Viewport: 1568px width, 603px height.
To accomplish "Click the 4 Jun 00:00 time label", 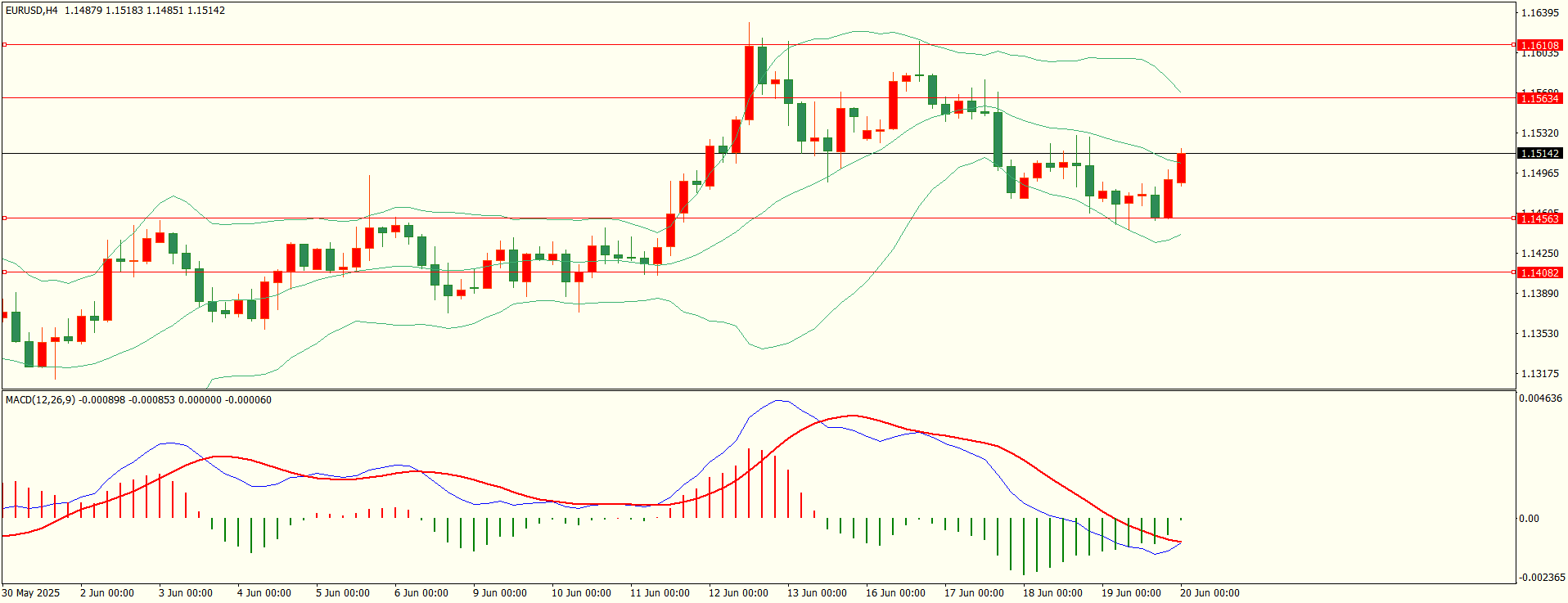I will click(x=264, y=593).
